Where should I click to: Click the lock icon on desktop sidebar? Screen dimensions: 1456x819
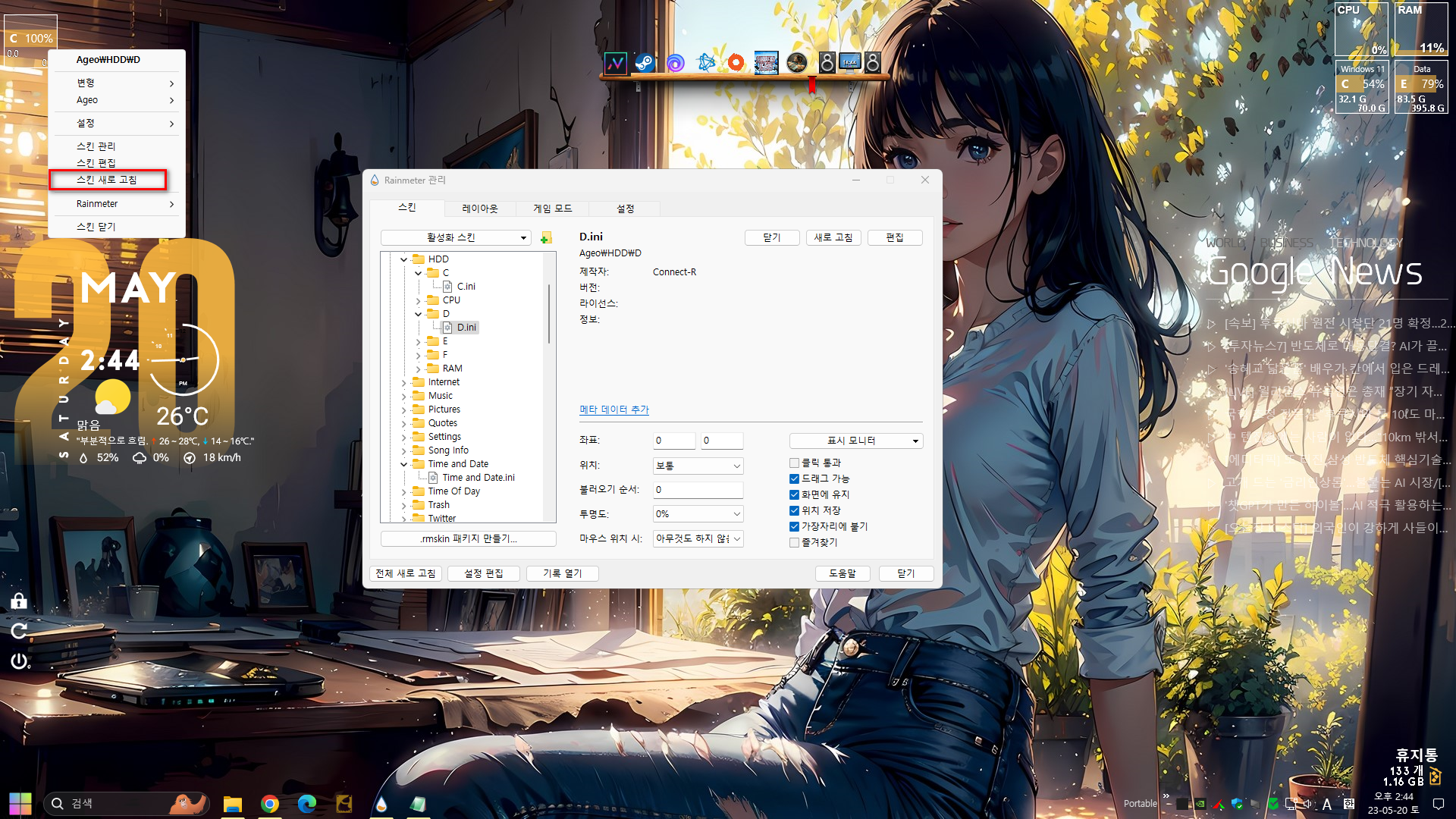(x=19, y=601)
